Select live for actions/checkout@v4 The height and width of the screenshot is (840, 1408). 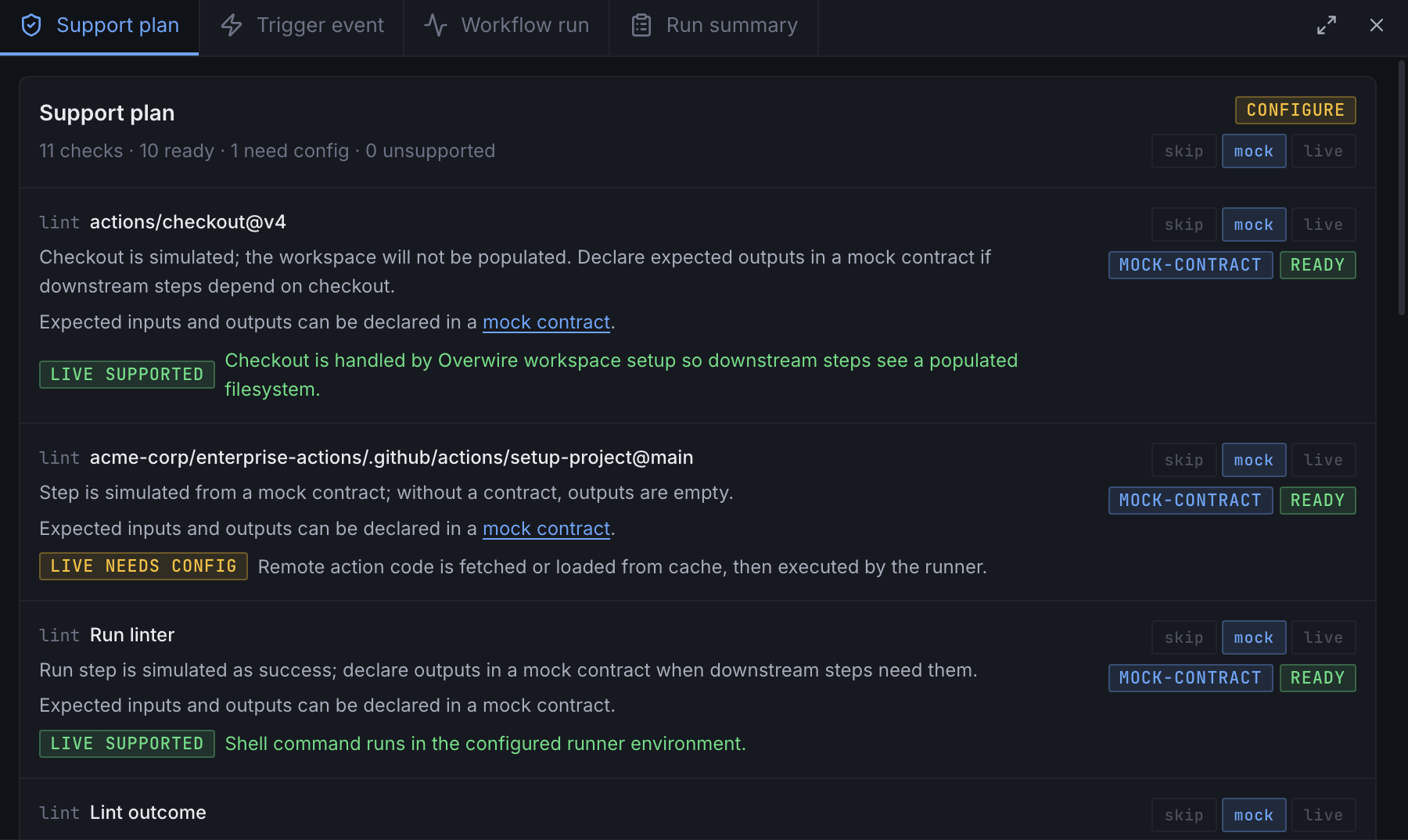point(1324,224)
